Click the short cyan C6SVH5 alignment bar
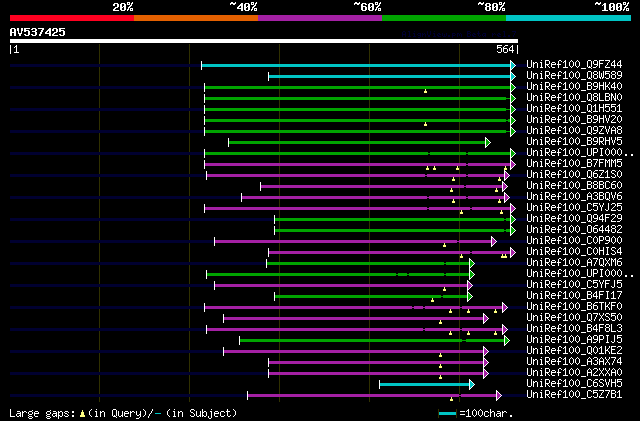This screenshot has height=421, width=640. point(424,384)
